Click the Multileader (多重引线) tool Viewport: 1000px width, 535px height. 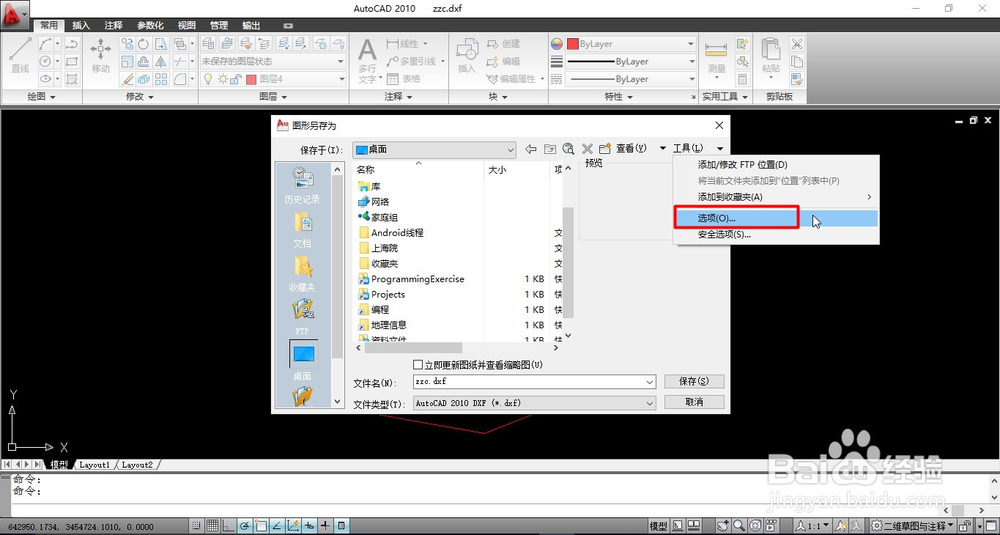pyautogui.click(x=411, y=61)
